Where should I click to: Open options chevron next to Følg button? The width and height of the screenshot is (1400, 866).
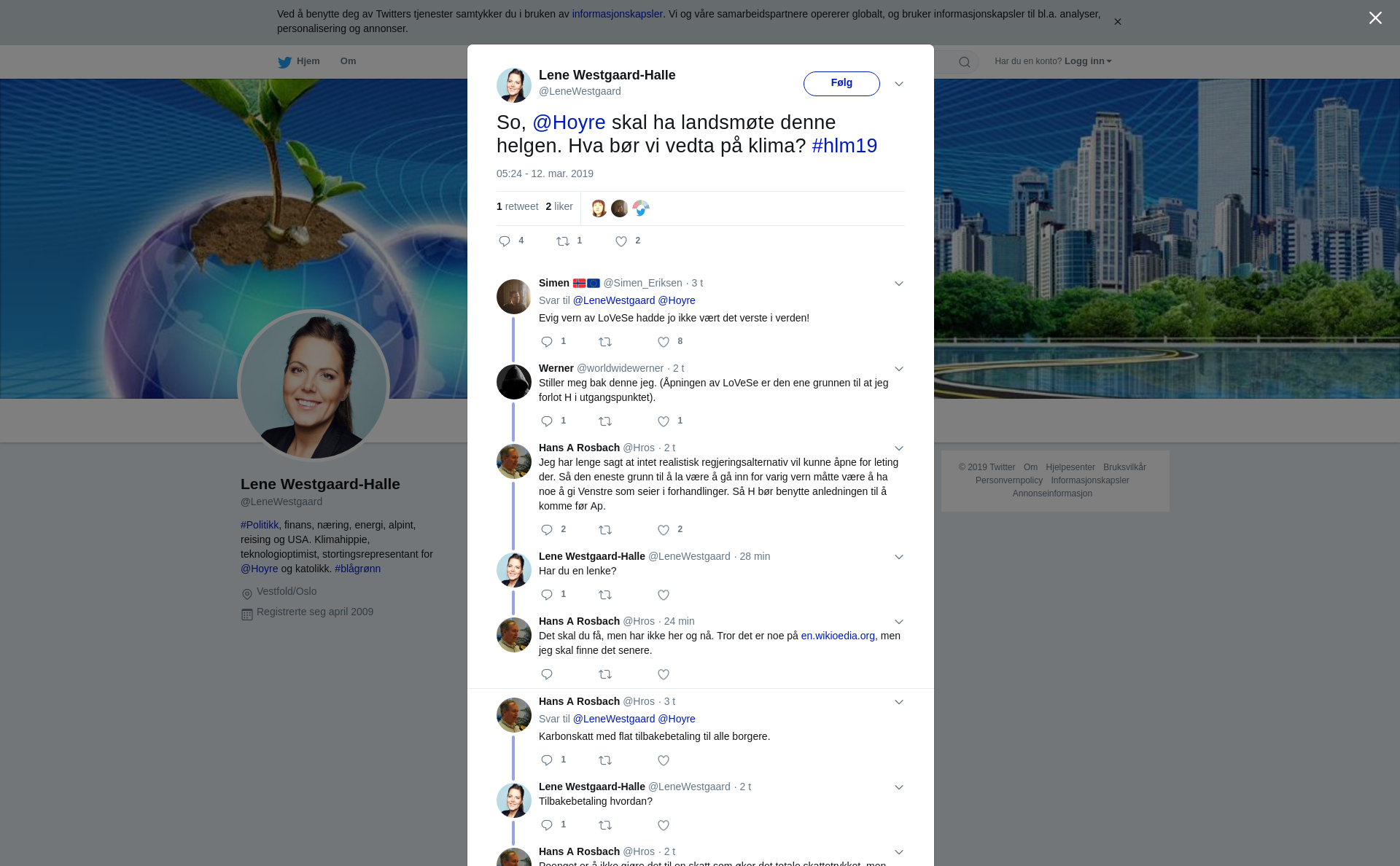(899, 84)
